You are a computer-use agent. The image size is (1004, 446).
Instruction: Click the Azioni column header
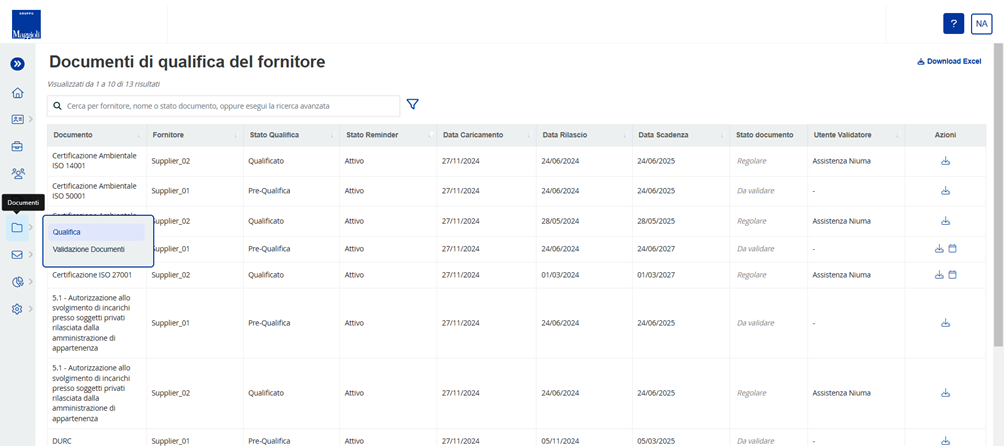coord(945,135)
